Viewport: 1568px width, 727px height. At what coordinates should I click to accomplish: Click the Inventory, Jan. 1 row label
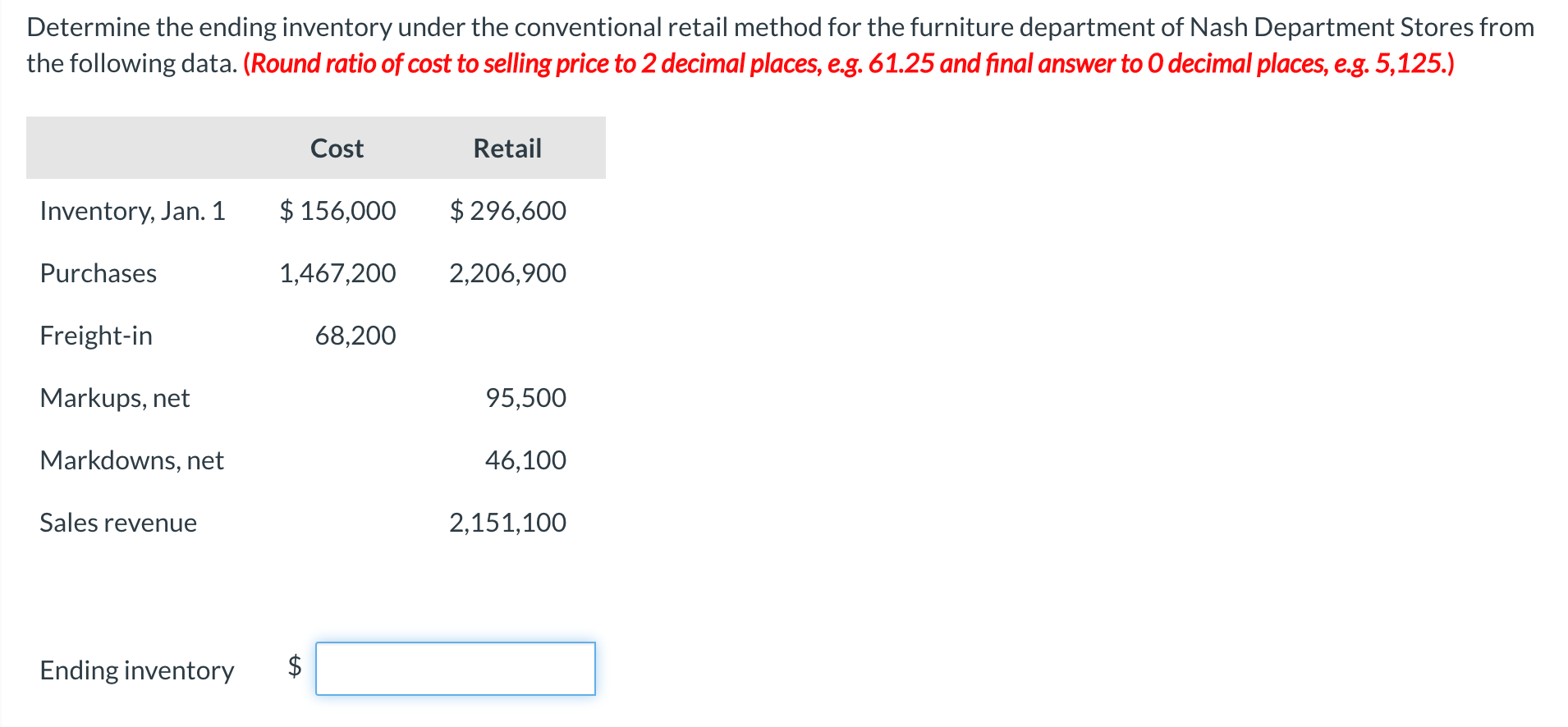click(133, 211)
